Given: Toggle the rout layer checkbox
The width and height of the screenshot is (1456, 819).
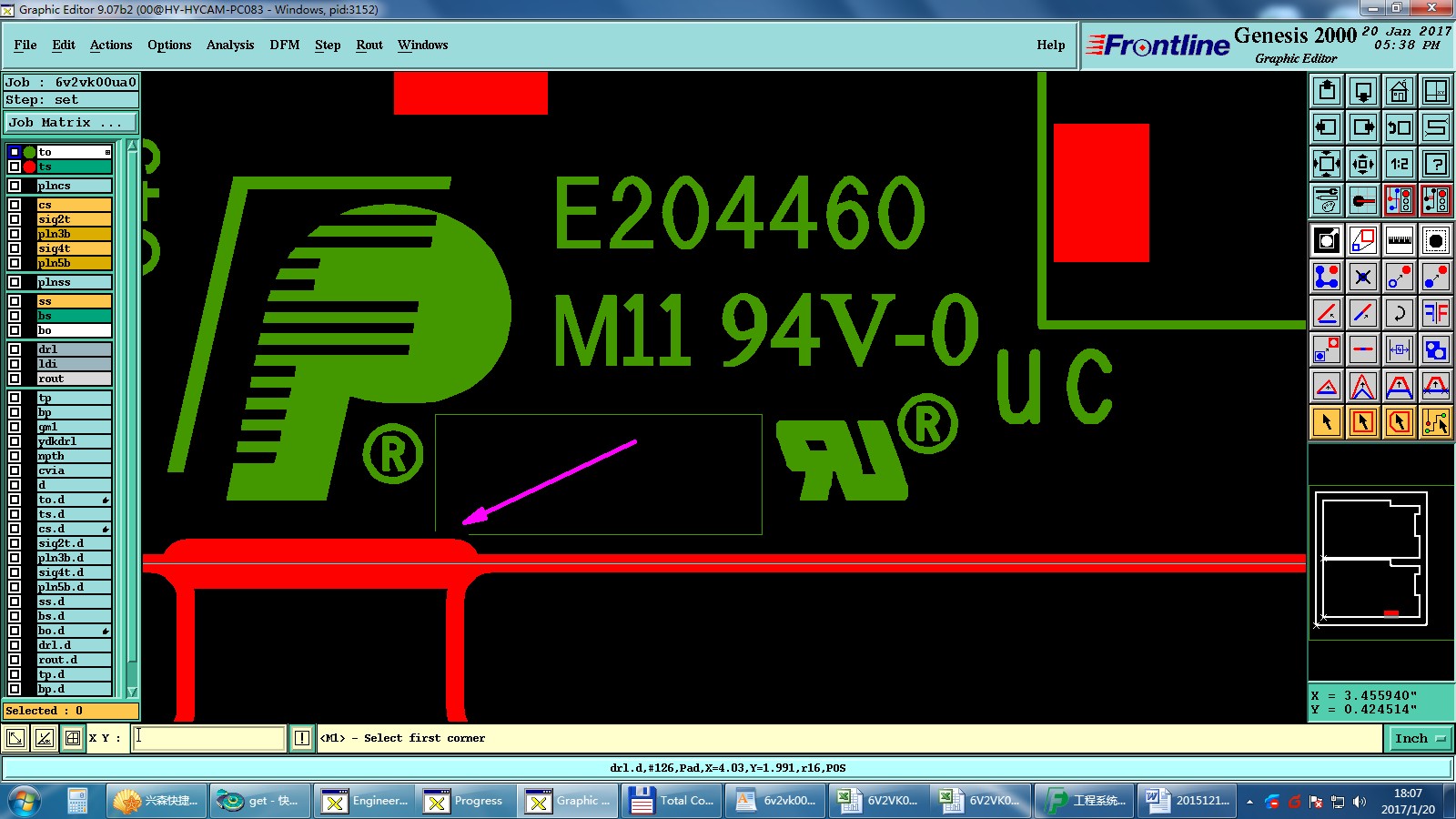Looking at the screenshot, I should pyautogui.click(x=15, y=379).
